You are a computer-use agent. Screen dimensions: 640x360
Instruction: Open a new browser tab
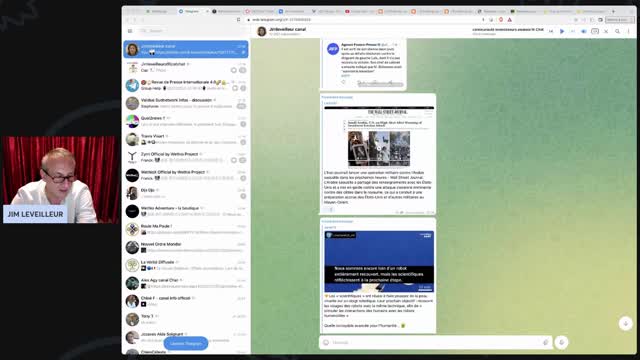[x=613, y=11]
